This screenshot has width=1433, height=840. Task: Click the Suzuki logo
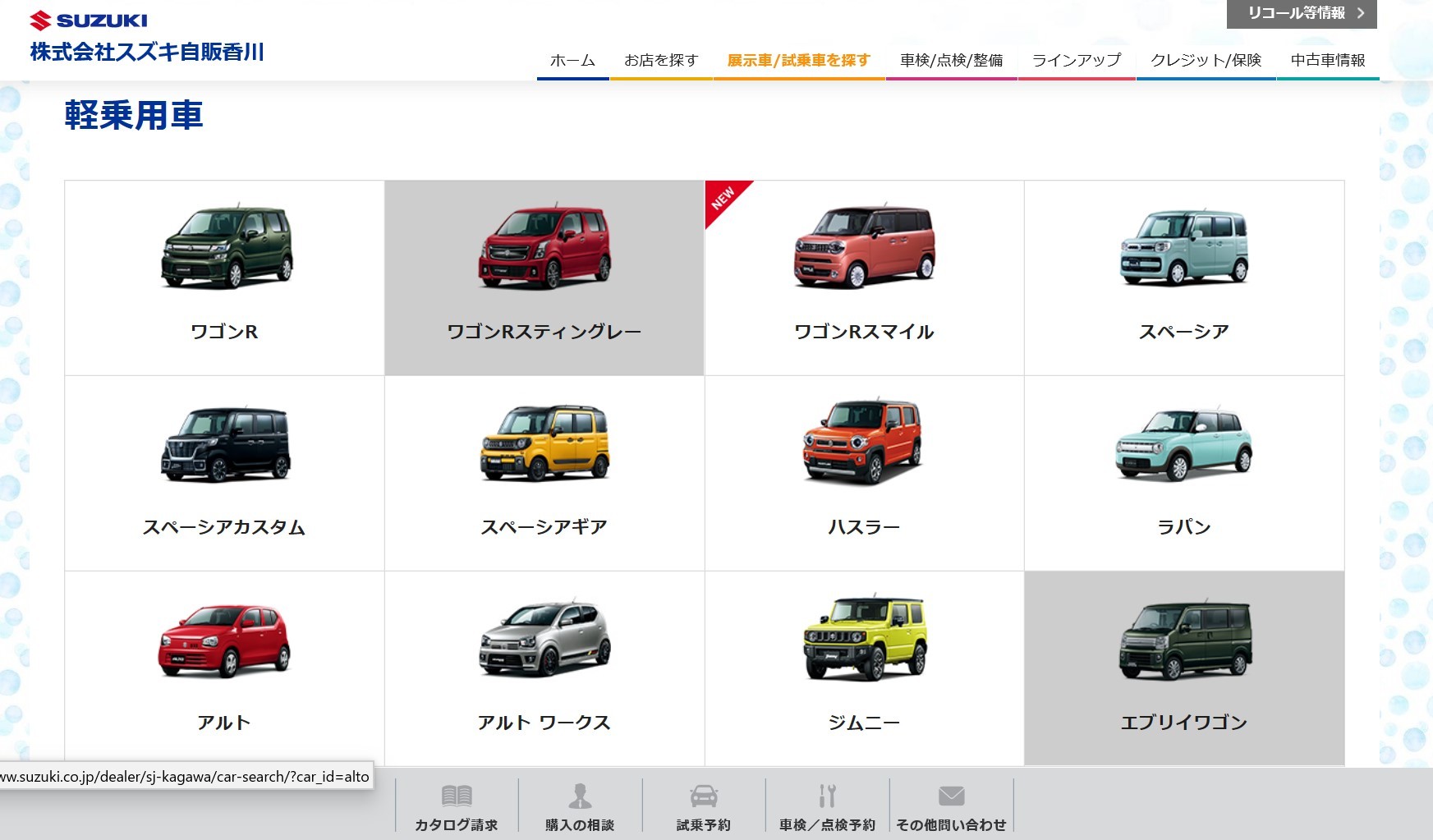[89, 21]
